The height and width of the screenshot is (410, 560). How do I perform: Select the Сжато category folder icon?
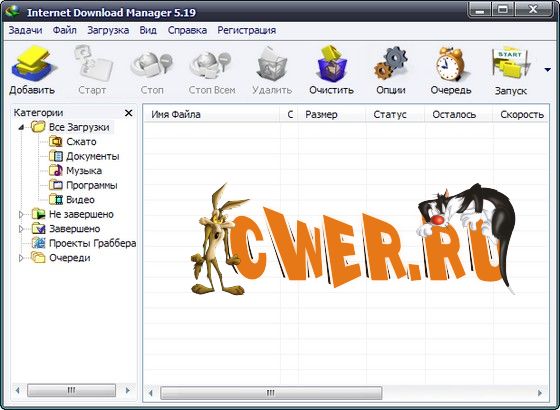coord(56,141)
